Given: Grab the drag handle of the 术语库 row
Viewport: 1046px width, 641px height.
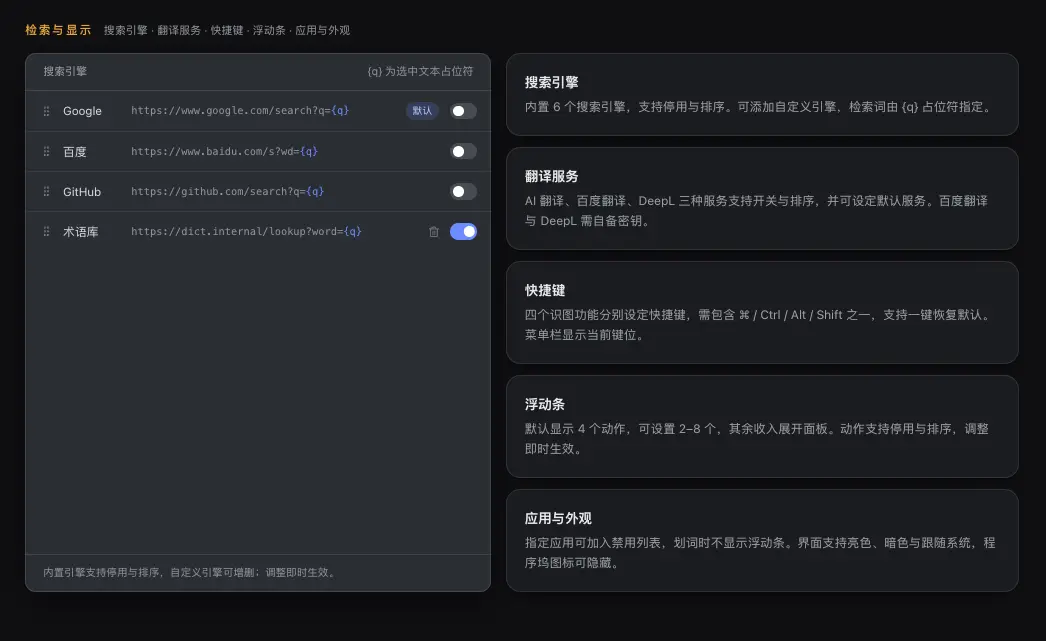Looking at the screenshot, I should tap(46, 231).
